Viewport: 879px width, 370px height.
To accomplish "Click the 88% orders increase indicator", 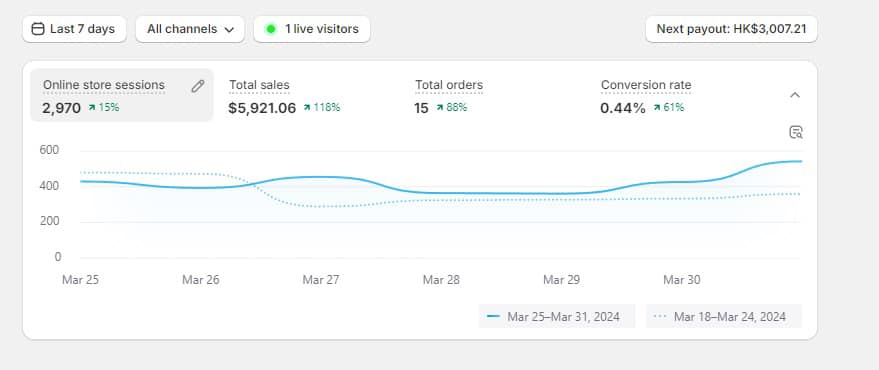I will pyautogui.click(x=451, y=108).
